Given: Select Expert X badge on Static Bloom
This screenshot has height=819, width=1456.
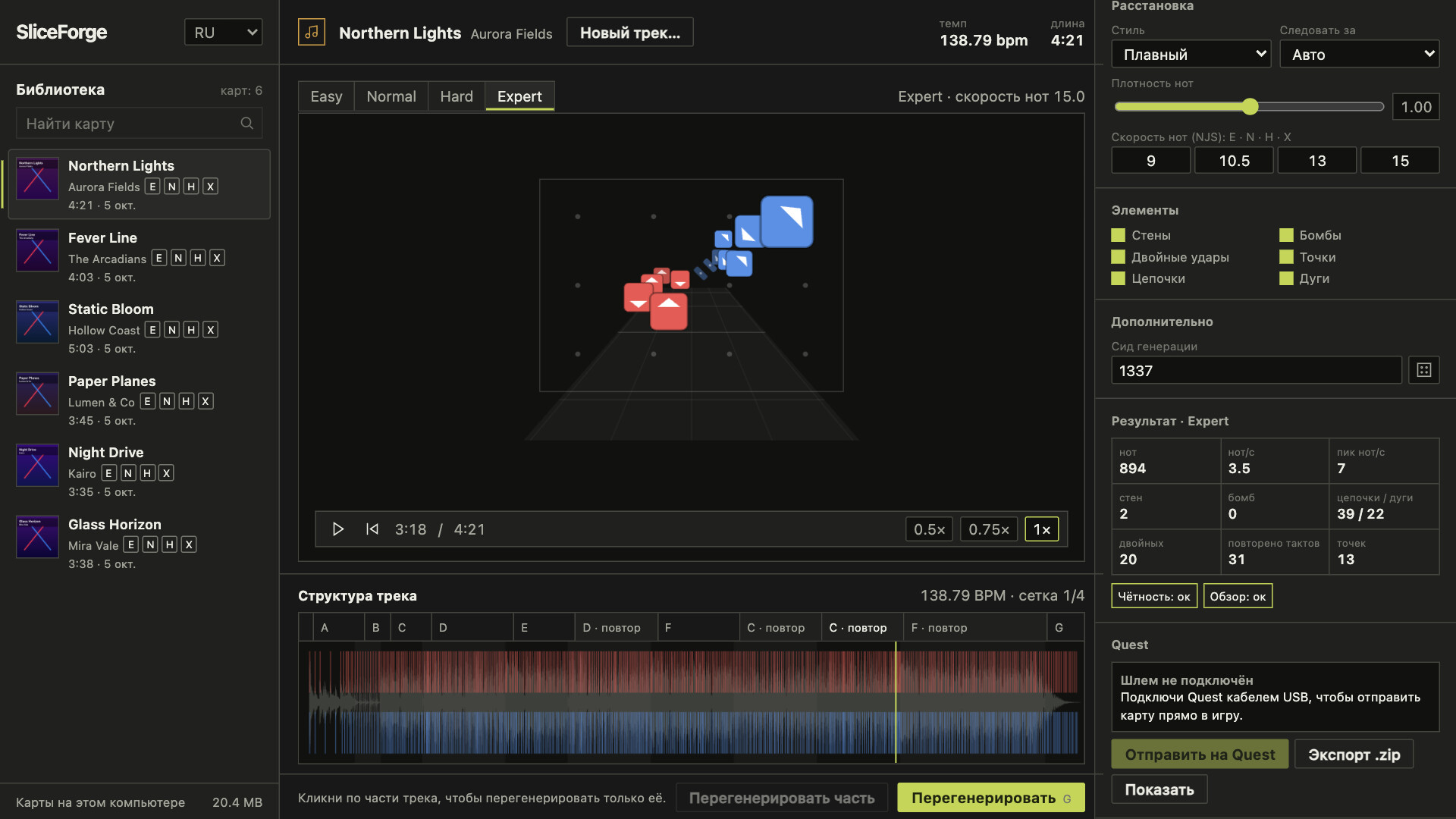Looking at the screenshot, I should click(211, 330).
